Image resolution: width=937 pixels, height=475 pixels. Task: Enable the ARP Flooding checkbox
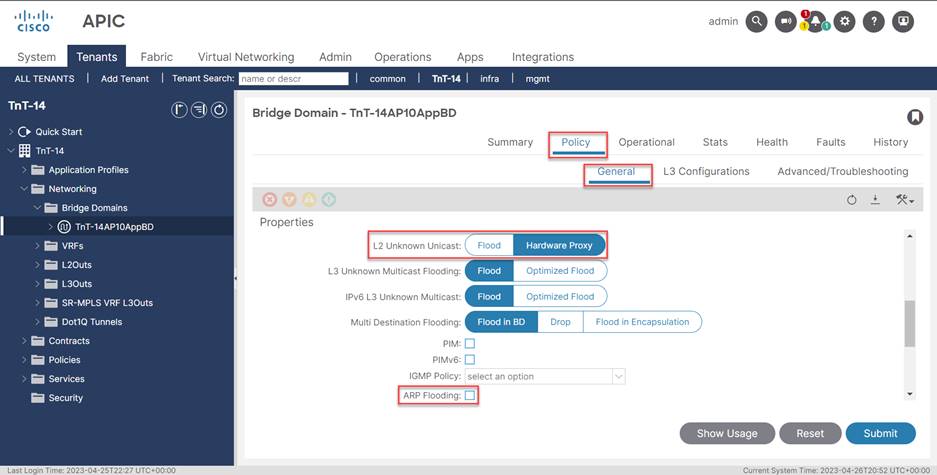[x=470, y=396]
